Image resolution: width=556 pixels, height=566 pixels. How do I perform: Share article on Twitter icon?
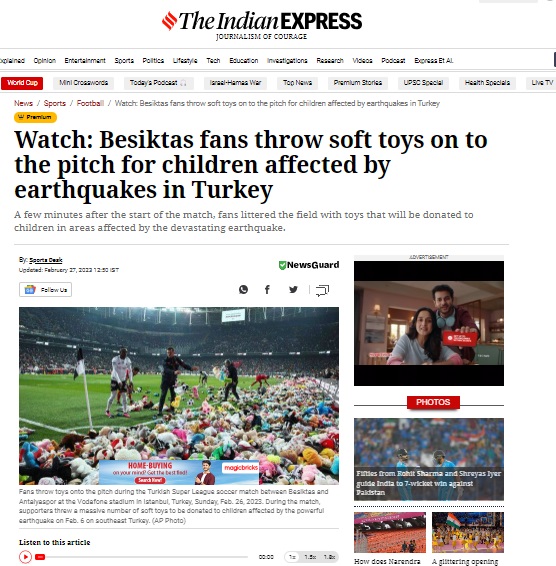click(x=293, y=289)
